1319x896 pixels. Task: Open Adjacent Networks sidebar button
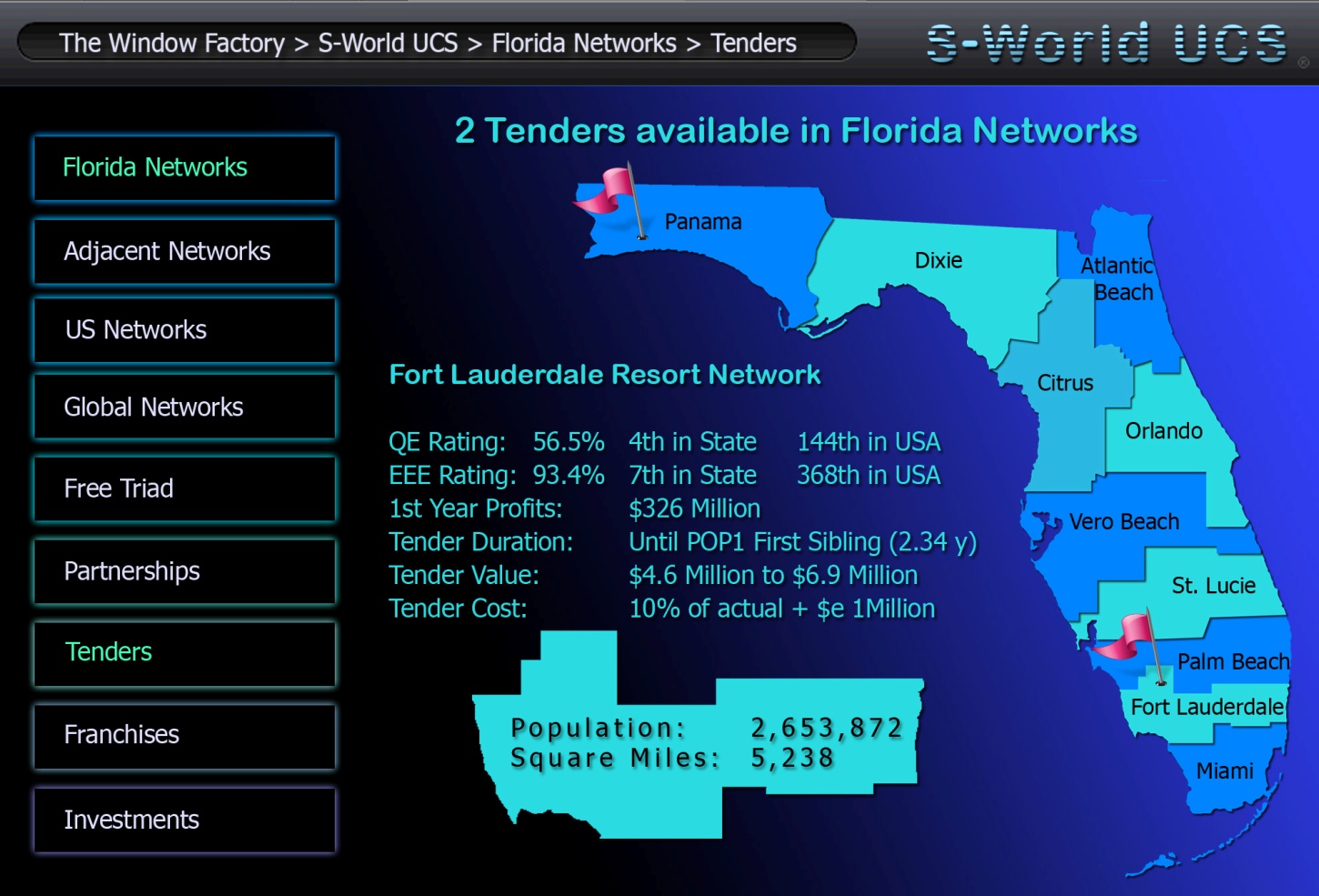(x=185, y=251)
